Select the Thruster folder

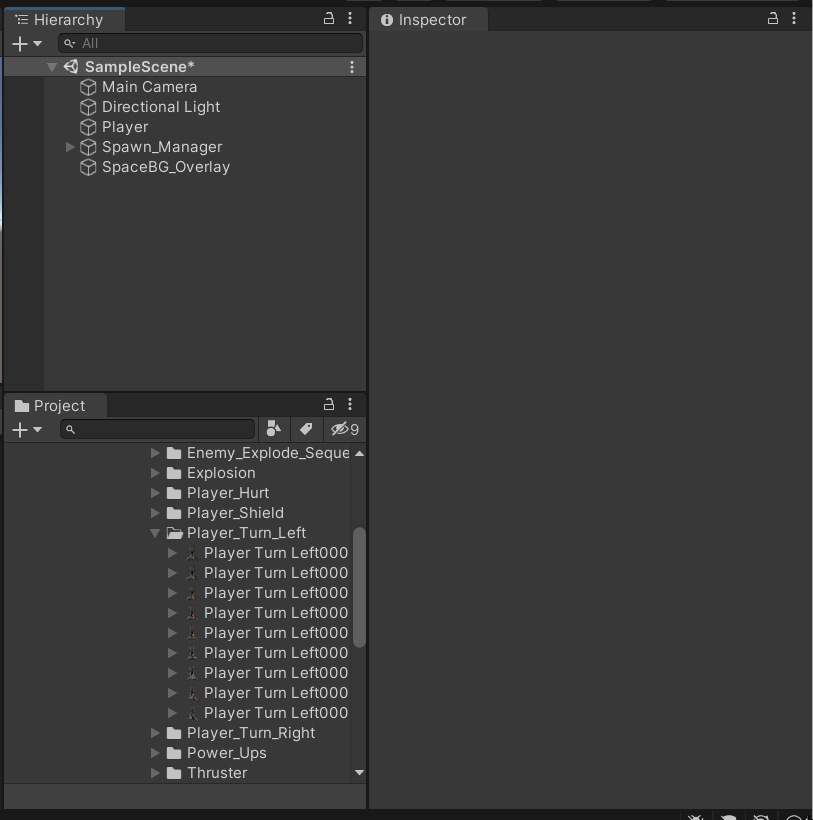pyautogui.click(x=217, y=773)
